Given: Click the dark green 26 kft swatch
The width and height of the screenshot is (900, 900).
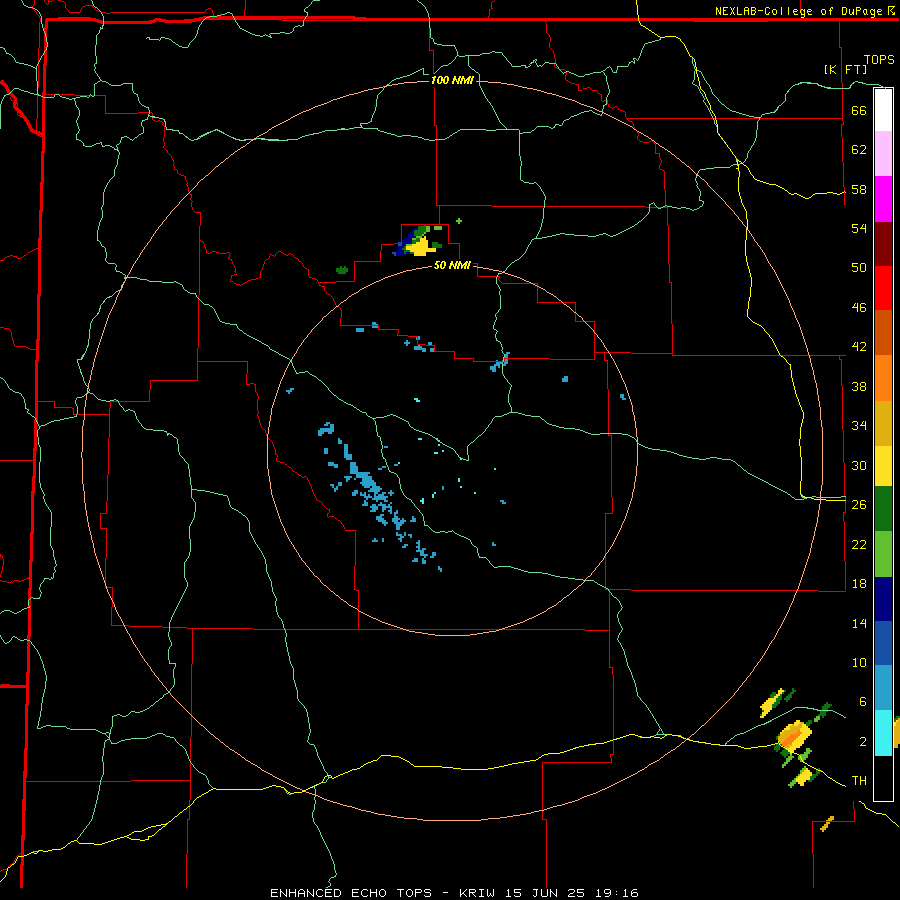Looking at the screenshot, I should coord(883,509).
